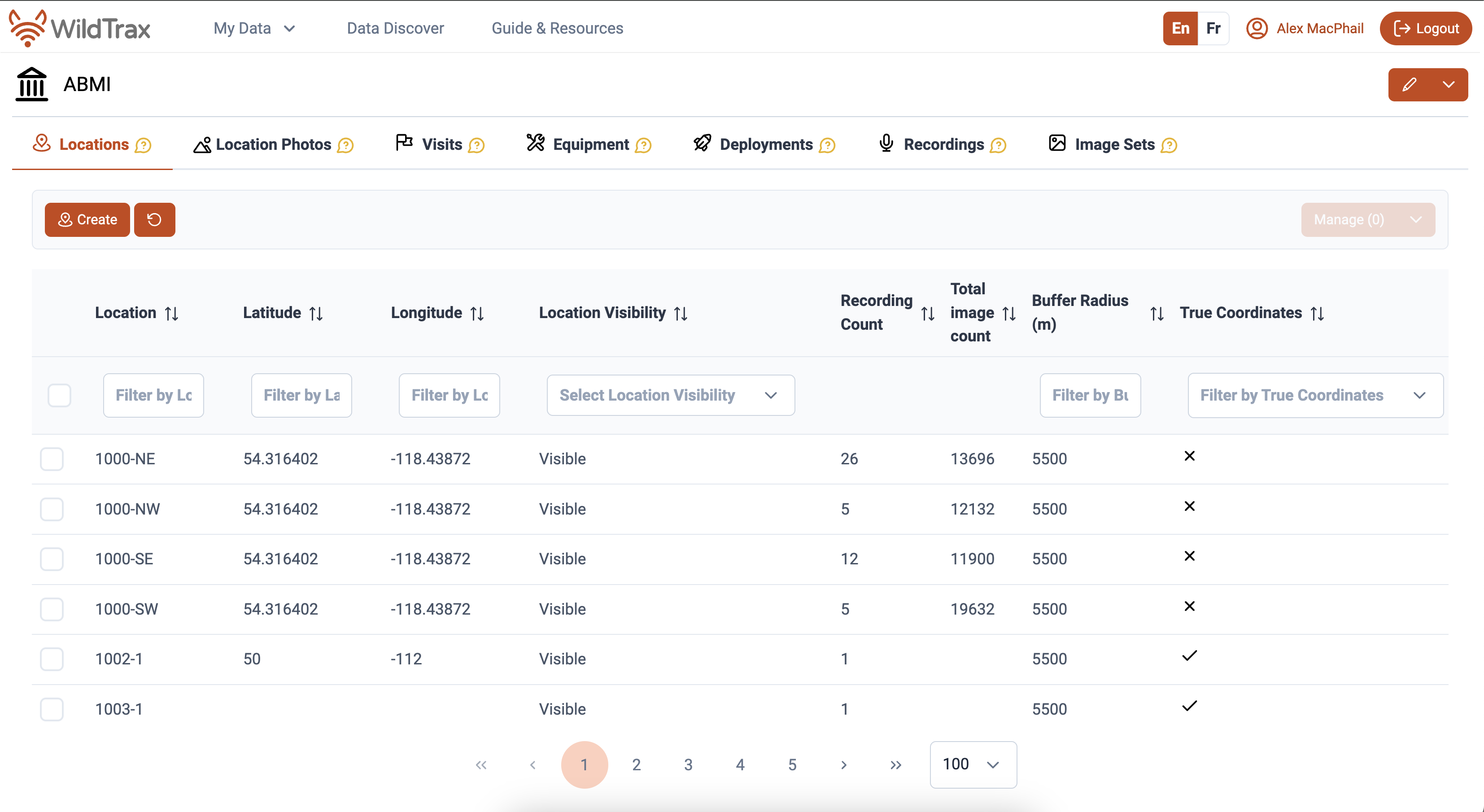This screenshot has width=1484, height=812.
Task: Sort by Latitude column arrows
Action: pos(316,313)
